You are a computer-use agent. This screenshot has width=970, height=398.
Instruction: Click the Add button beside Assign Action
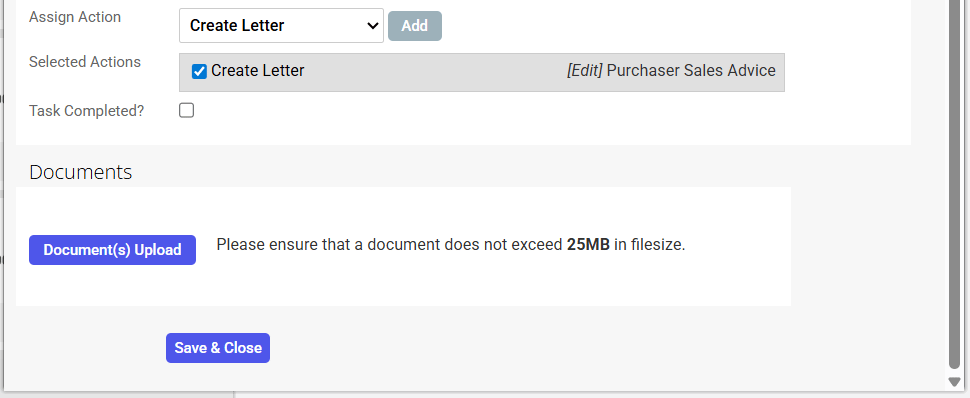tap(414, 25)
